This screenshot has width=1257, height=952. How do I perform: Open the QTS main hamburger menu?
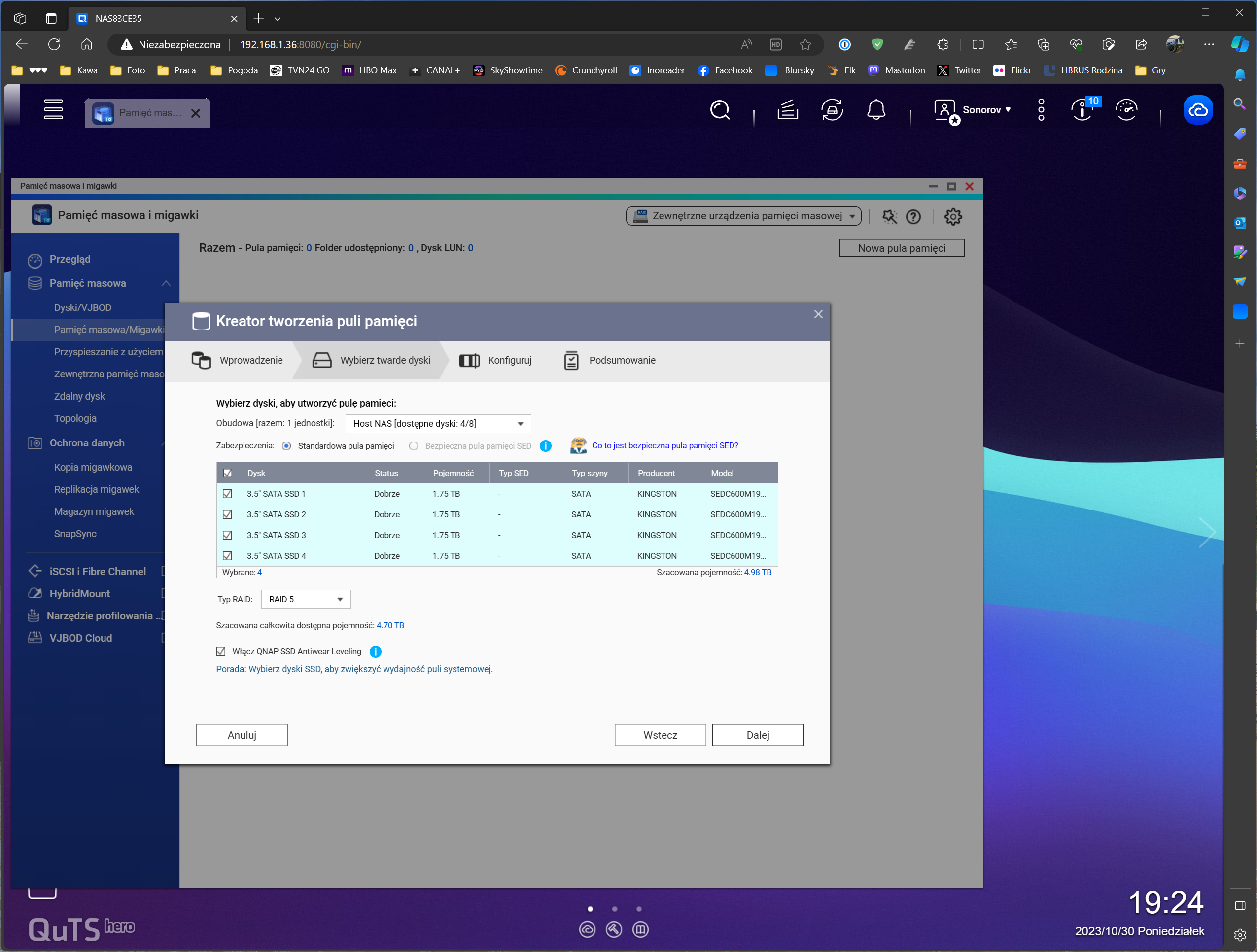click(x=53, y=109)
